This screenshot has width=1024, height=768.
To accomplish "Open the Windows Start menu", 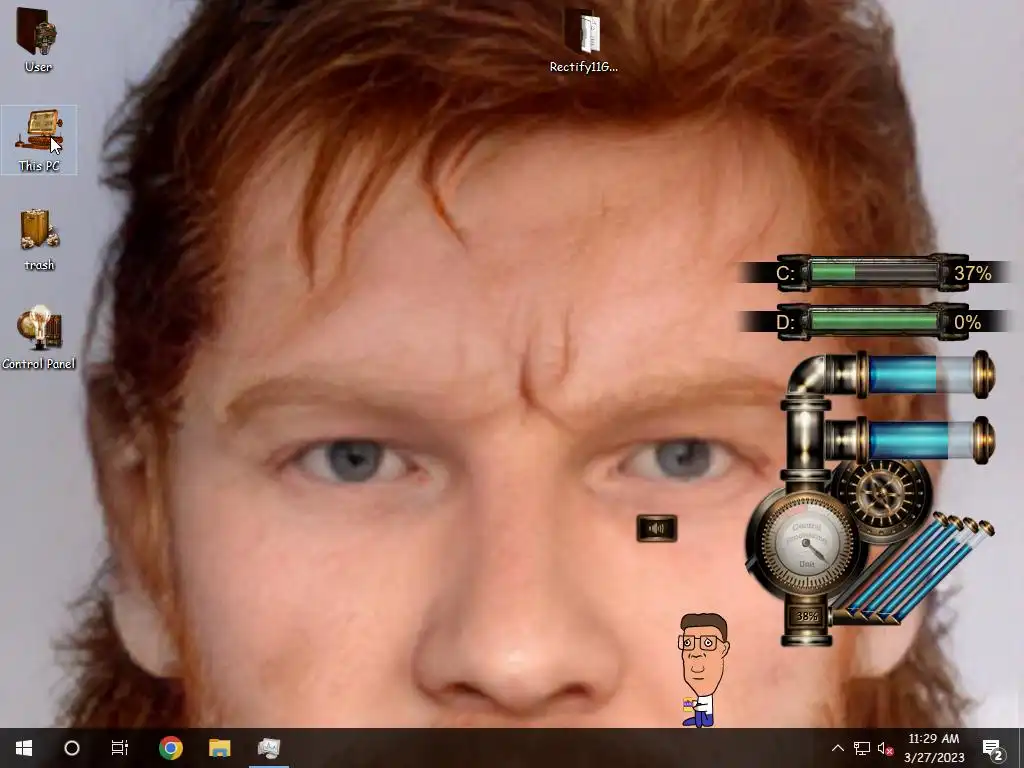I will click(24, 748).
